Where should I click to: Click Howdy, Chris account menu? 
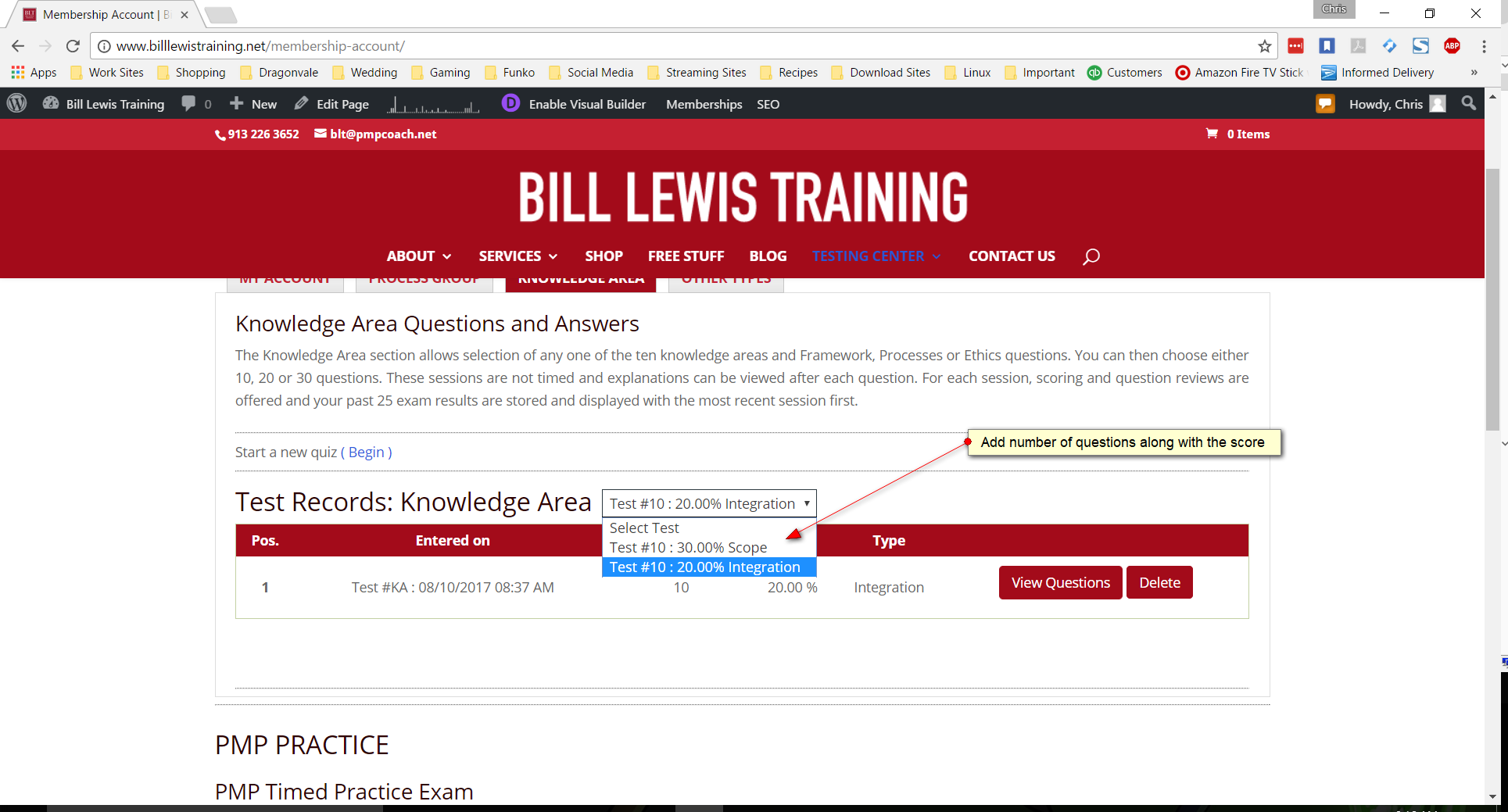pos(1397,104)
